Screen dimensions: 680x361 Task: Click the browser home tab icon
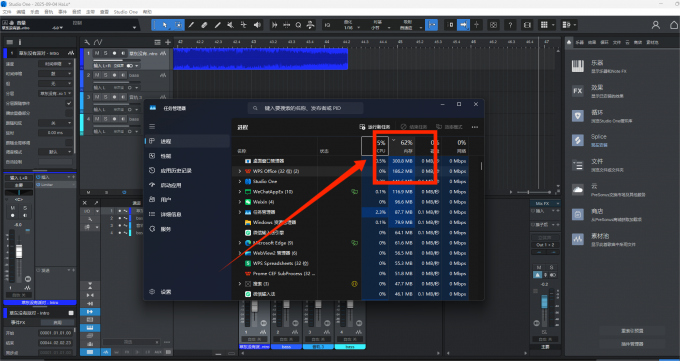(x=569, y=42)
